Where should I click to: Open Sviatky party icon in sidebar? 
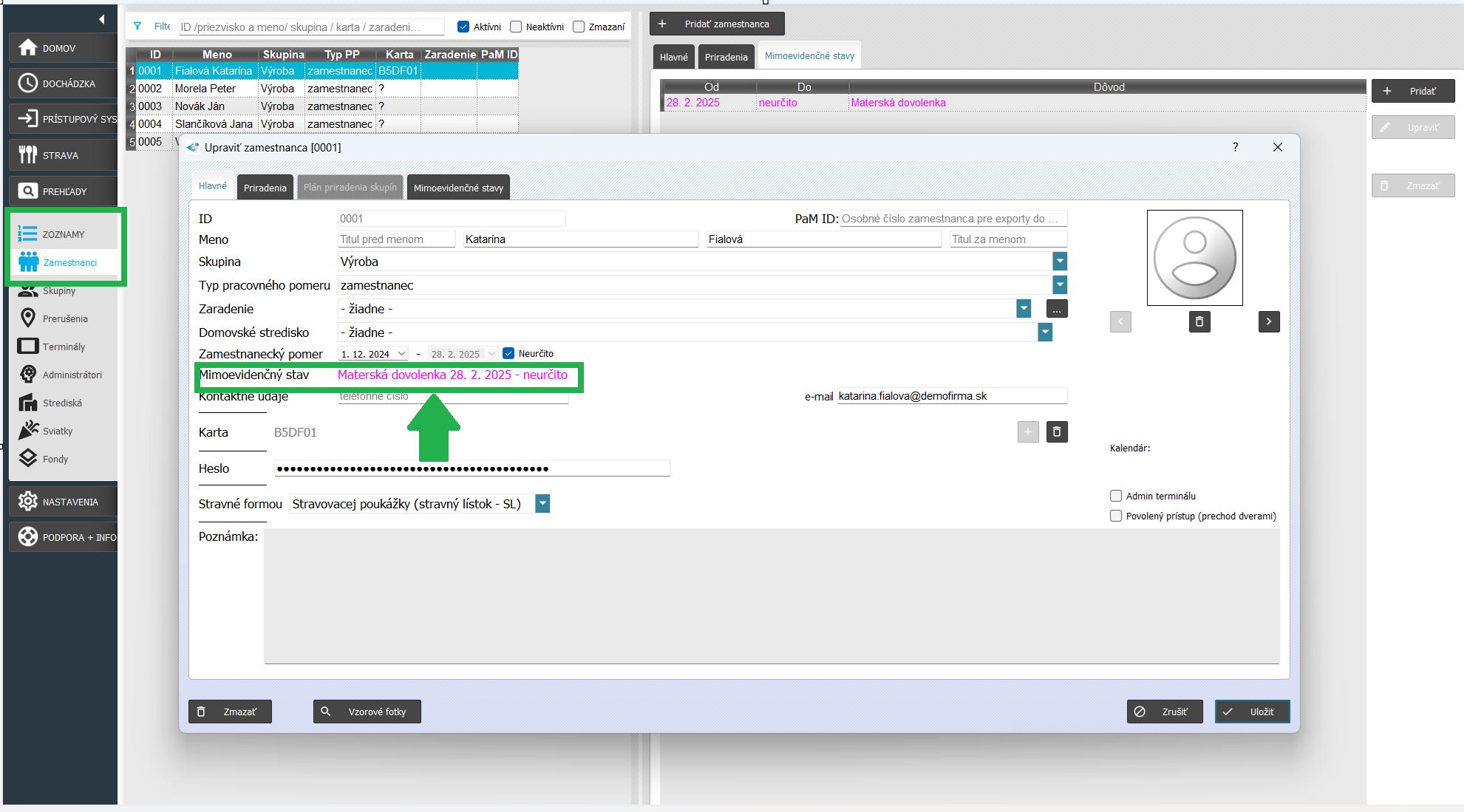click(x=28, y=430)
